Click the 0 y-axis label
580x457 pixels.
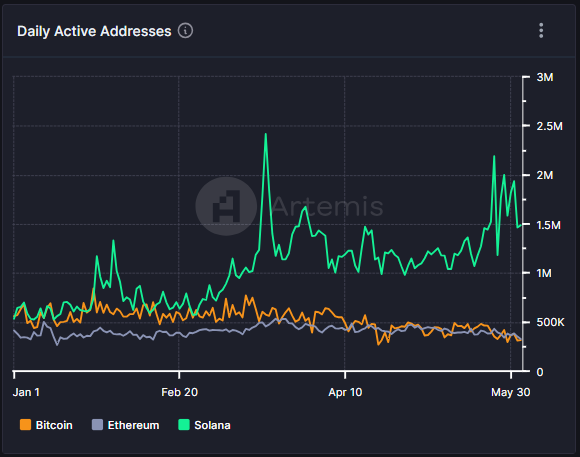coord(540,372)
